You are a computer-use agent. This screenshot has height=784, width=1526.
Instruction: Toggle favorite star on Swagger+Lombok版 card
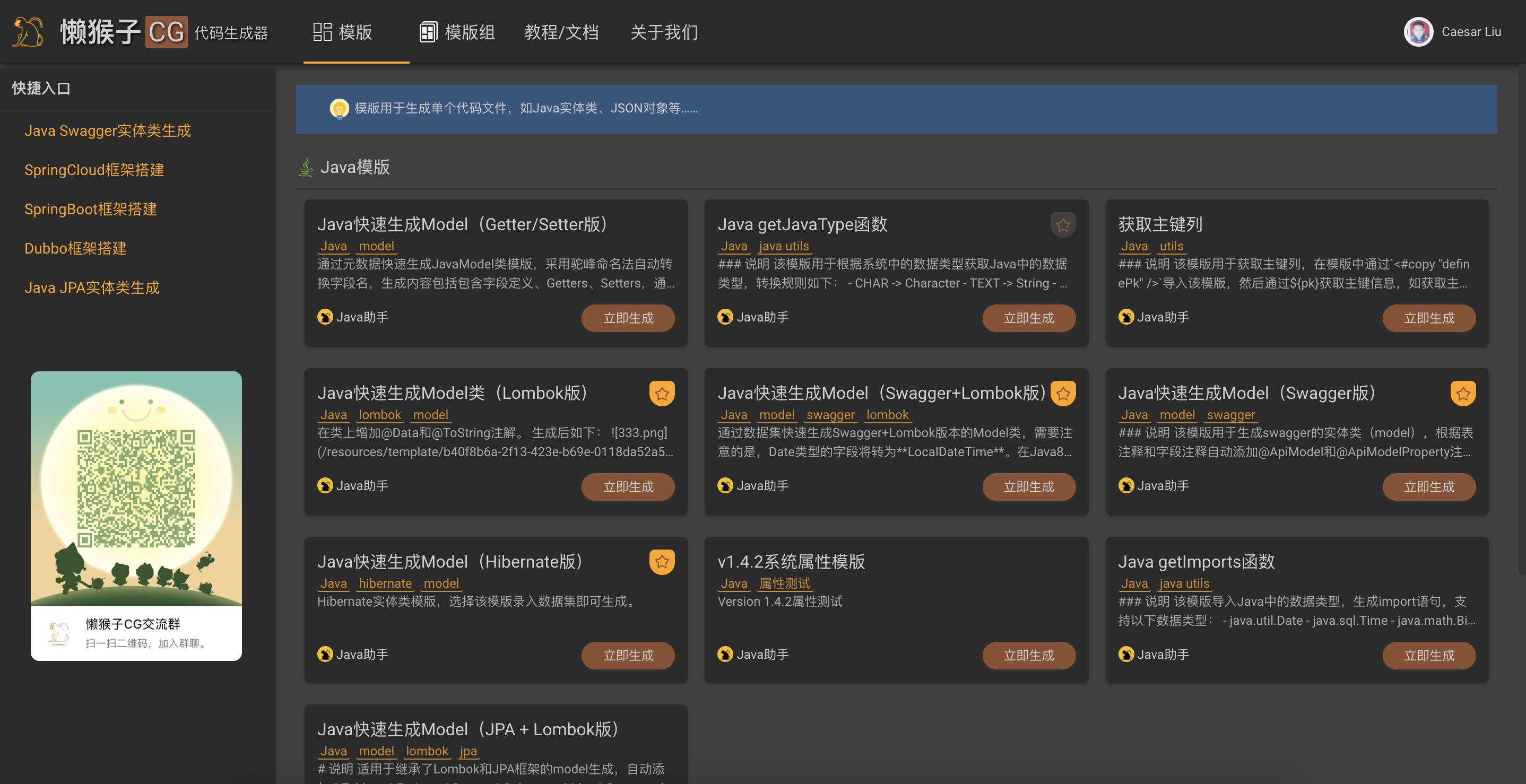[x=1063, y=394]
